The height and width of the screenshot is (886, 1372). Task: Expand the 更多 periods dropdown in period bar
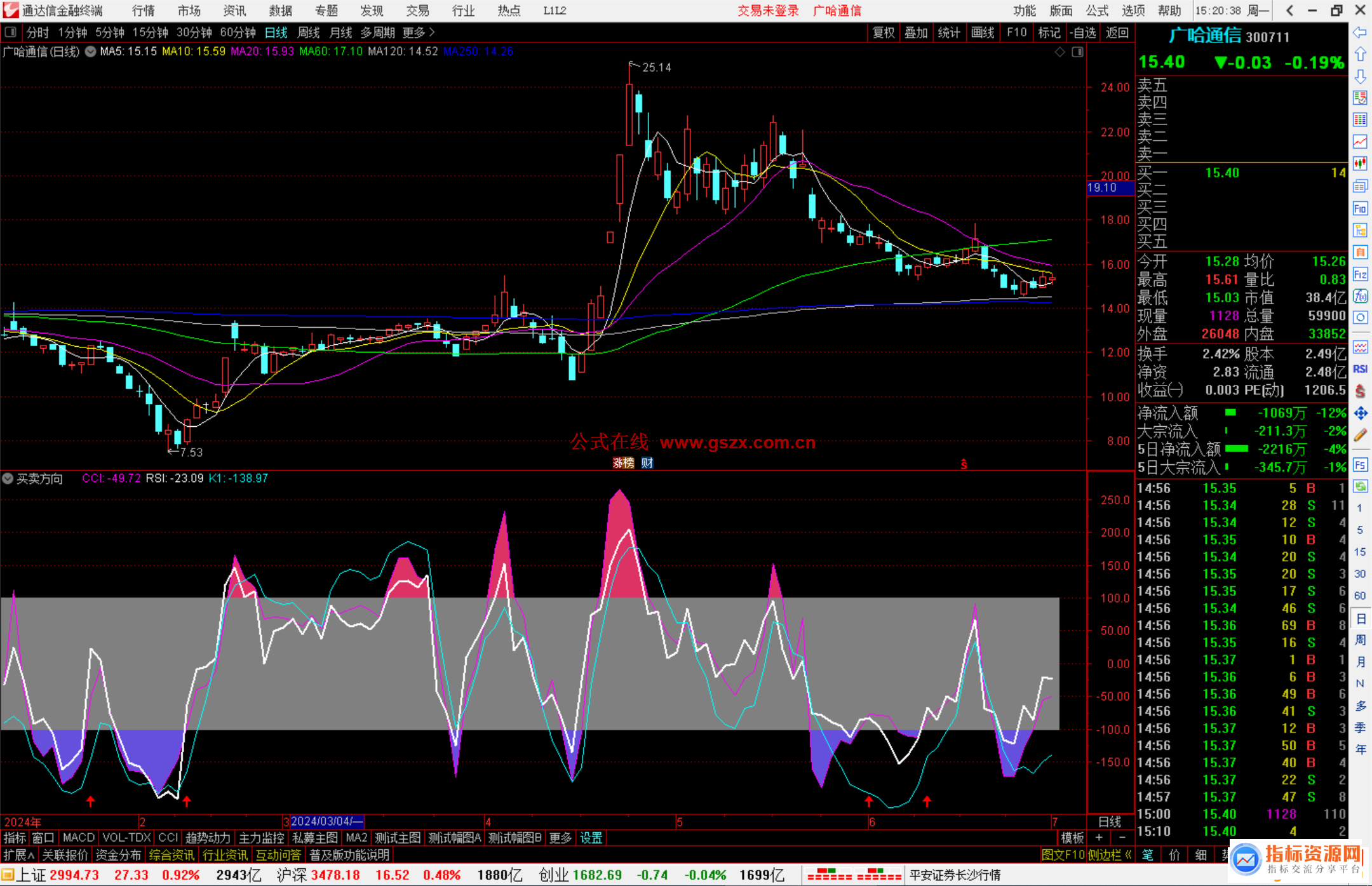(x=419, y=32)
